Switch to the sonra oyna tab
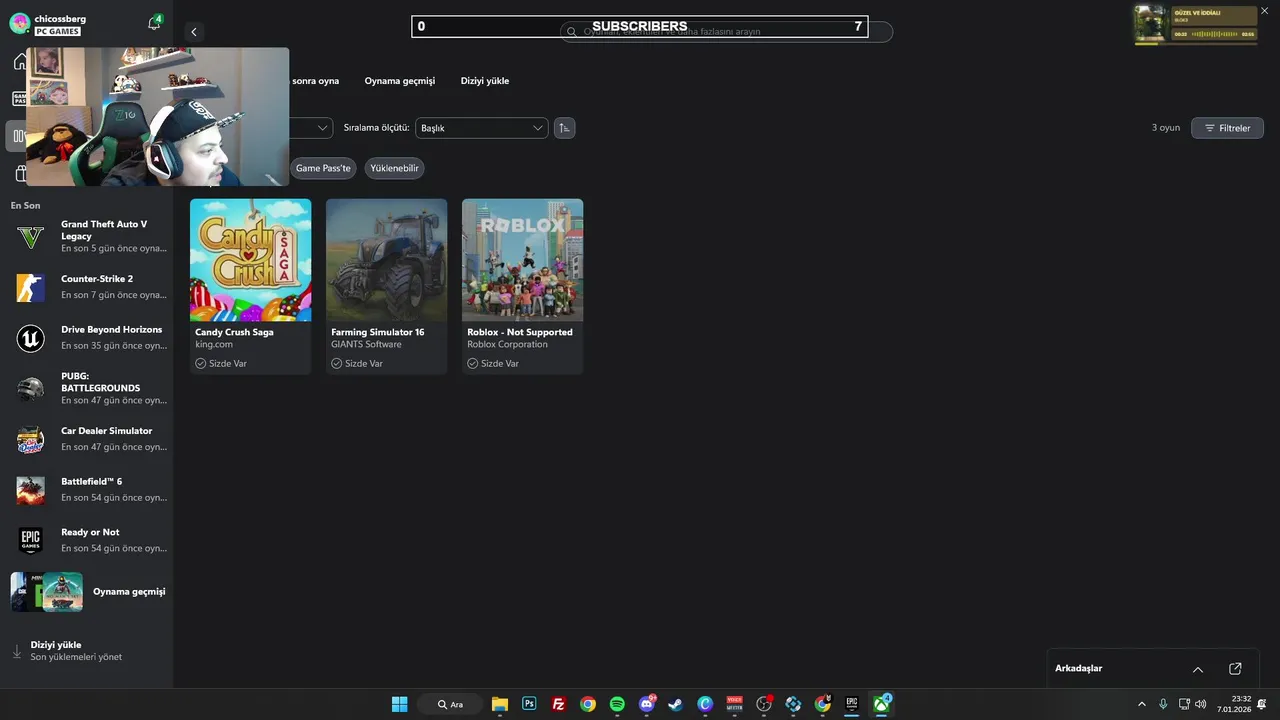1280x720 pixels. point(315,81)
